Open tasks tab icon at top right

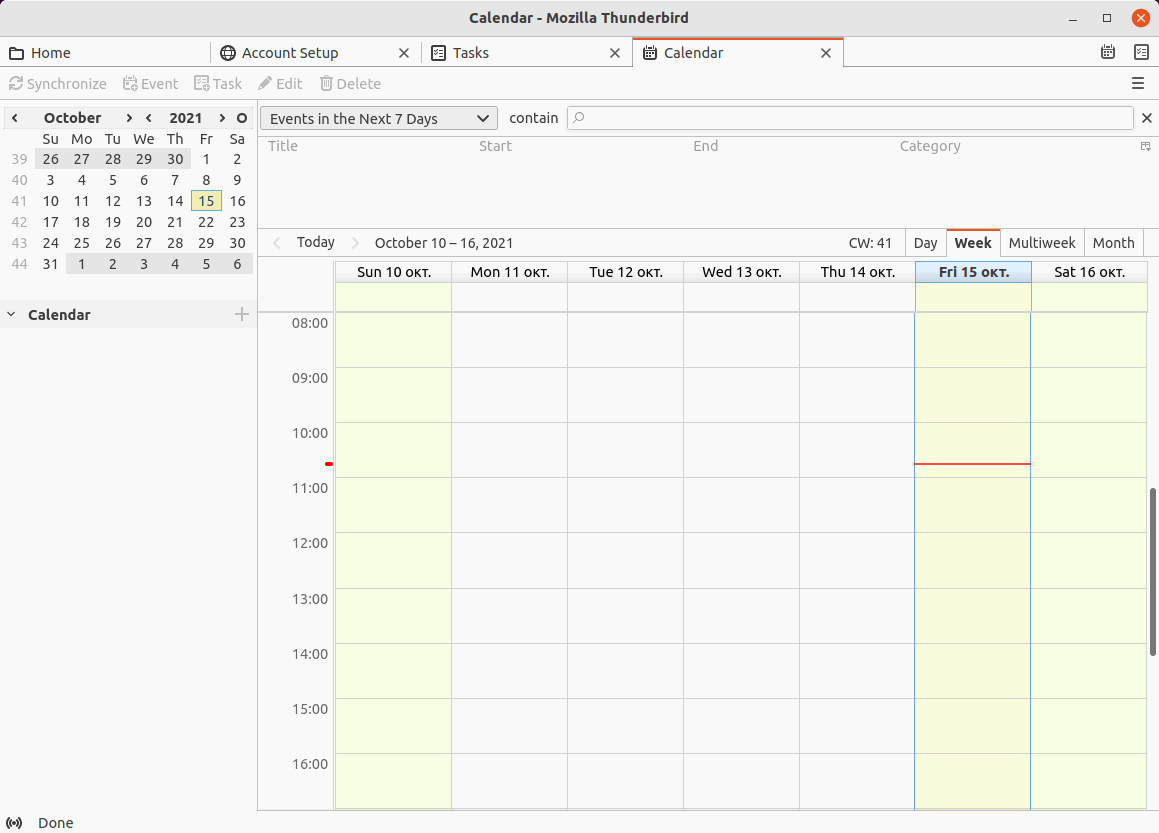point(1141,52)
